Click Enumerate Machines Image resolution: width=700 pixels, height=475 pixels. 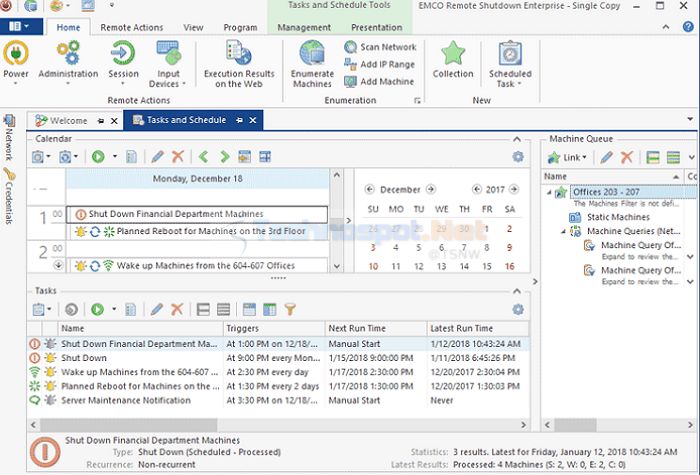(312, 64)
